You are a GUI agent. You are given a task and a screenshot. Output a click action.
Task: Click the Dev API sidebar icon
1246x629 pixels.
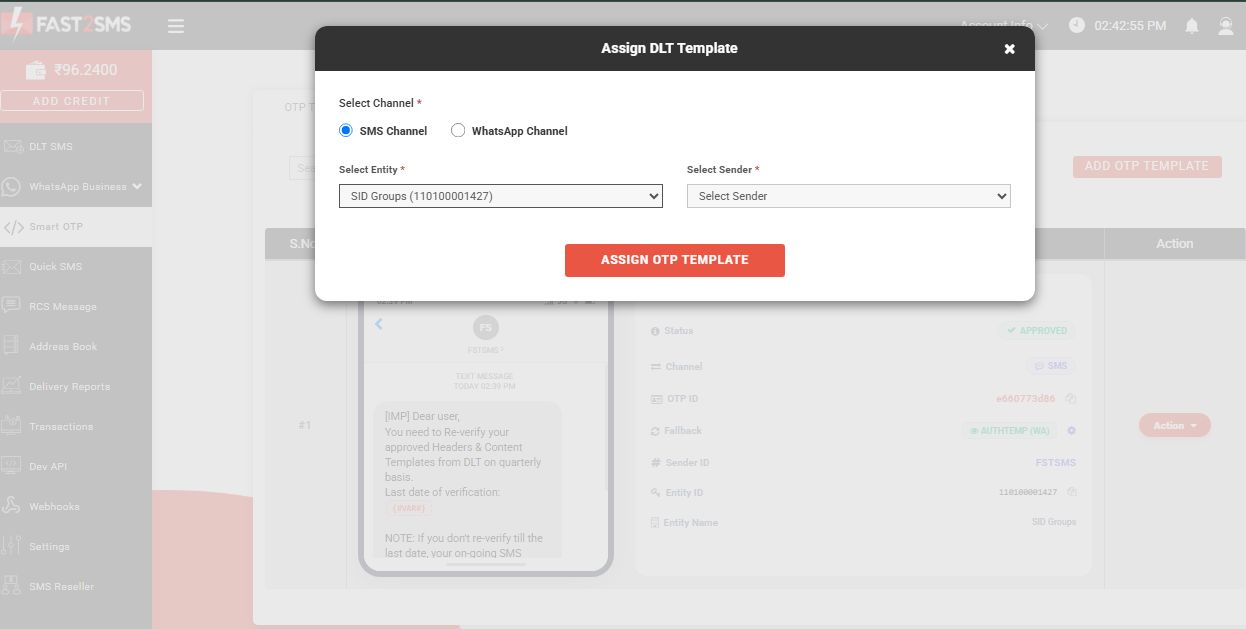(12, 466)
